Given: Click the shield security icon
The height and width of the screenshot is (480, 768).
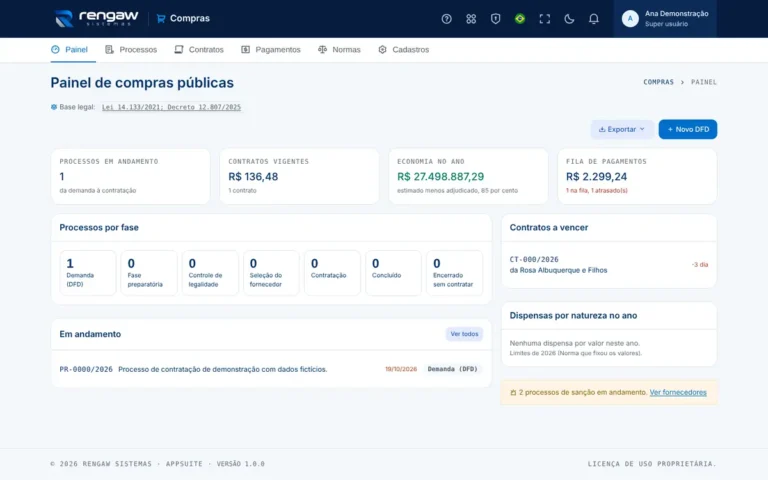Looking at the screenshot, I should coord(495,19).
